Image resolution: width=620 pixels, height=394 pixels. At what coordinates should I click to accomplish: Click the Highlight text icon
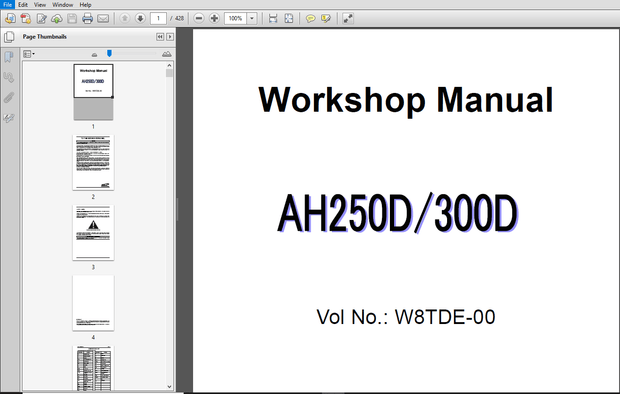326,18
